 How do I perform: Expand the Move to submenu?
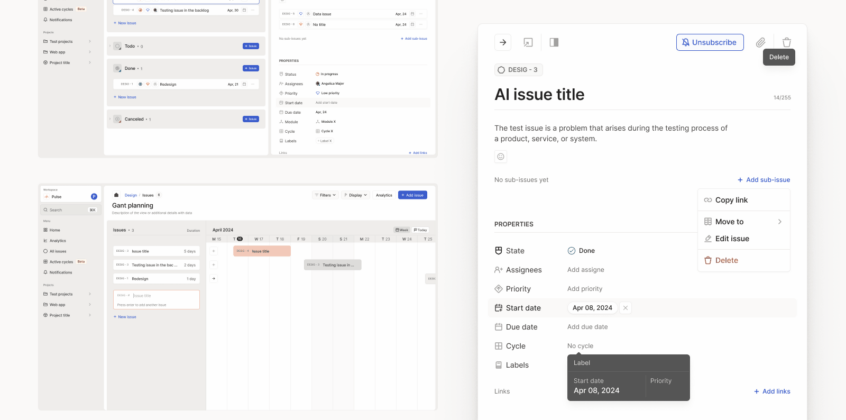(x=743, y=221)
